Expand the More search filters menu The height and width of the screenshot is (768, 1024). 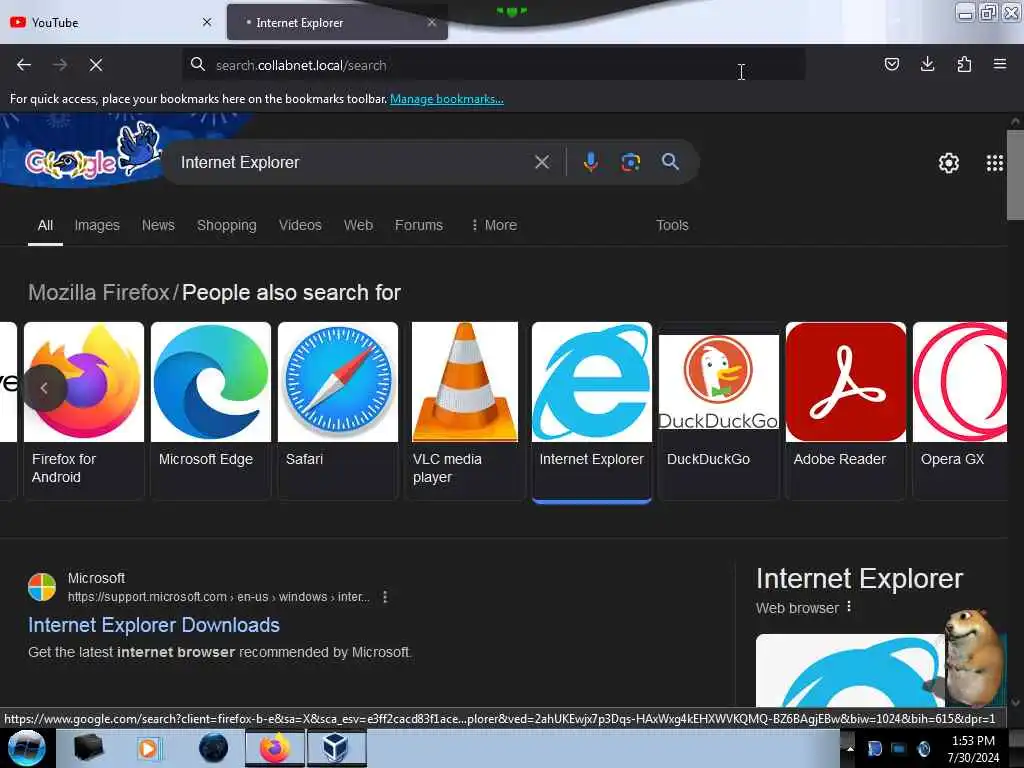coord(494,225)
